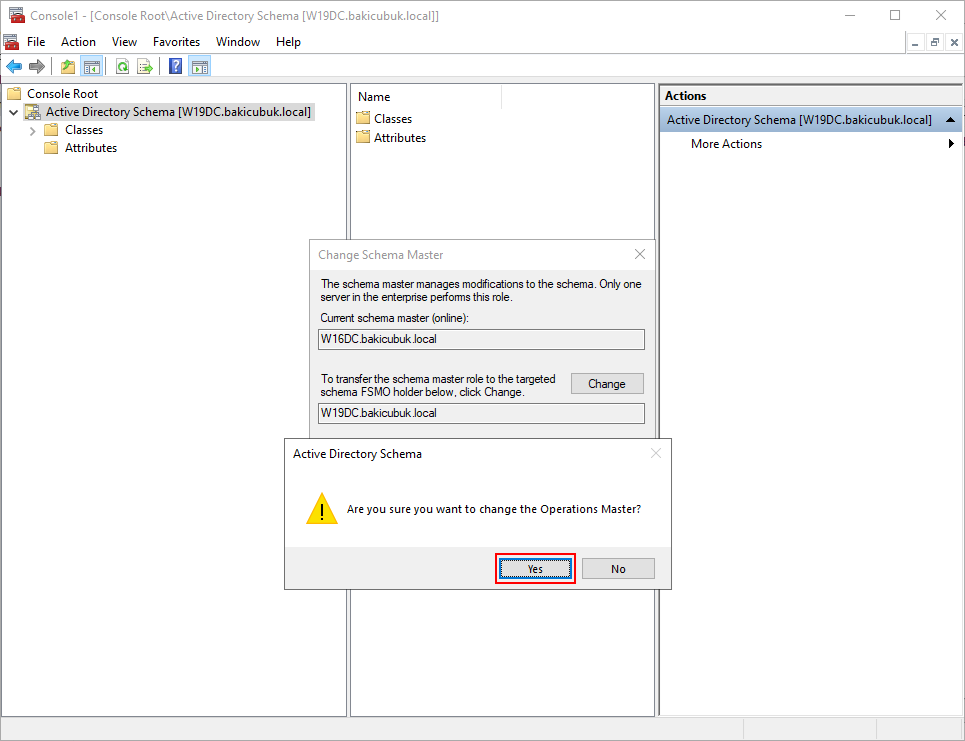Click the yellow warning triangle icon
Image resolution: width=965 pixels, height=741 pixels.
[322, 508]
